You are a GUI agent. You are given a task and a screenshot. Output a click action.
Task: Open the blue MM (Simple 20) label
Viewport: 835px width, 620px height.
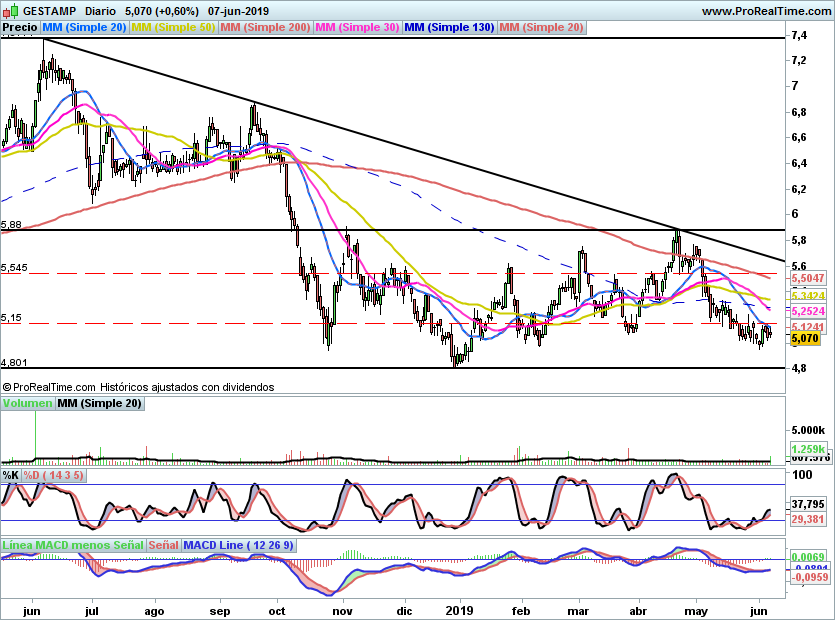[84, 27]
